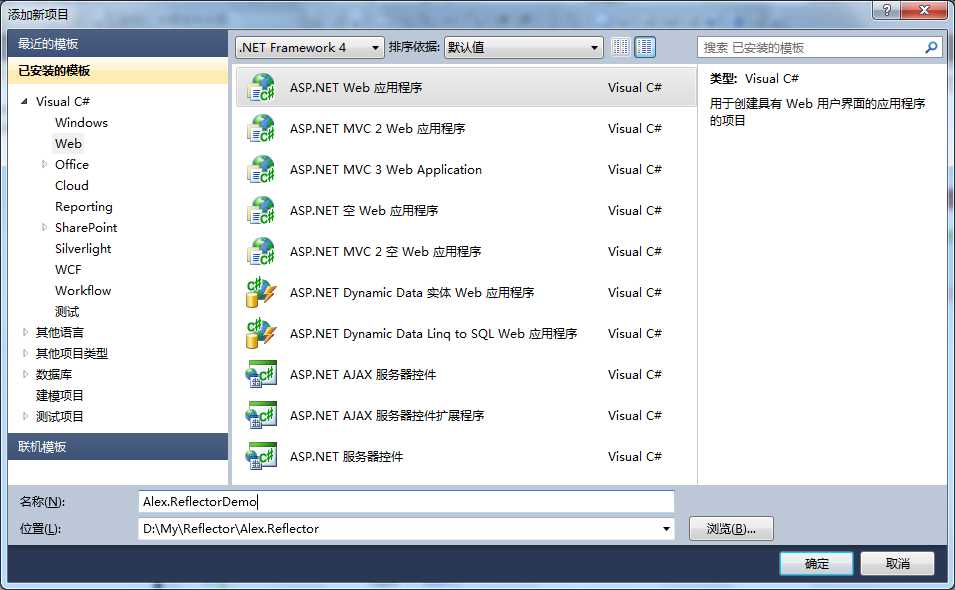Click the AJAX 服务器控件扩展程序 template icon
Screen dimensions: 955x590
[x=261, y=415]
